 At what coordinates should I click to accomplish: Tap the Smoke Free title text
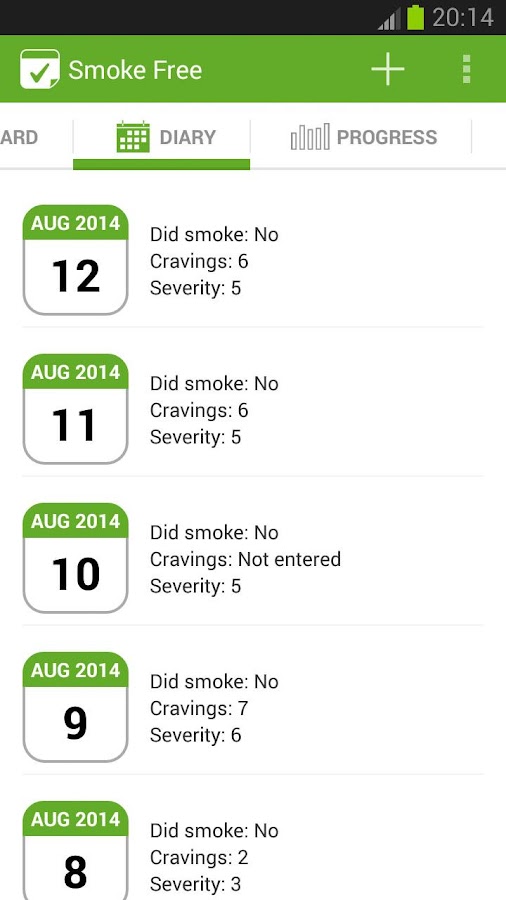point(135,70)
